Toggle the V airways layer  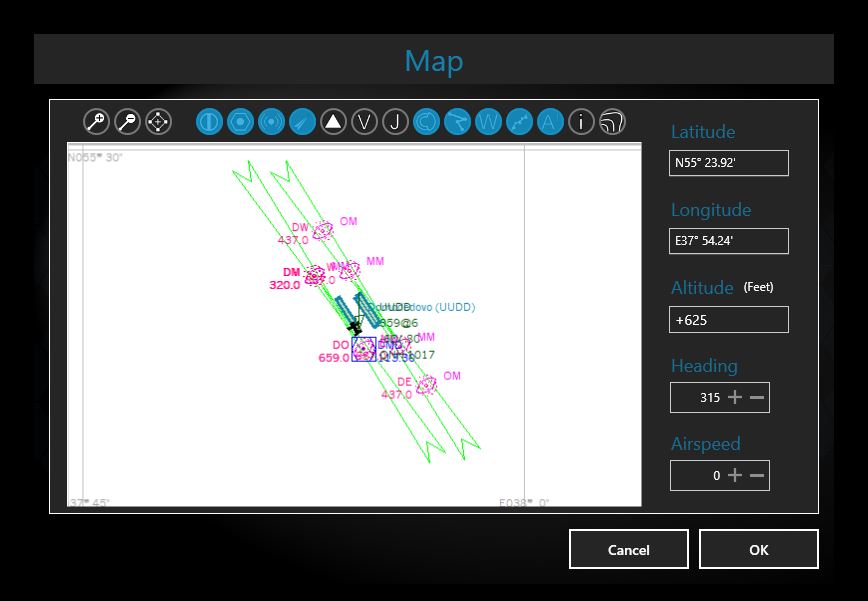point(365,122)
